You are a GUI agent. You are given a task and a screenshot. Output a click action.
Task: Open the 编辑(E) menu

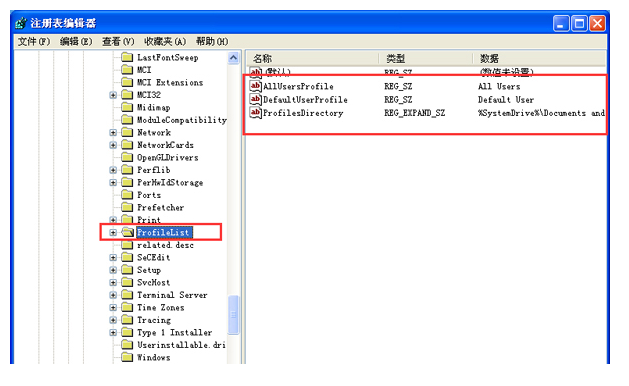tap(76, 41)
